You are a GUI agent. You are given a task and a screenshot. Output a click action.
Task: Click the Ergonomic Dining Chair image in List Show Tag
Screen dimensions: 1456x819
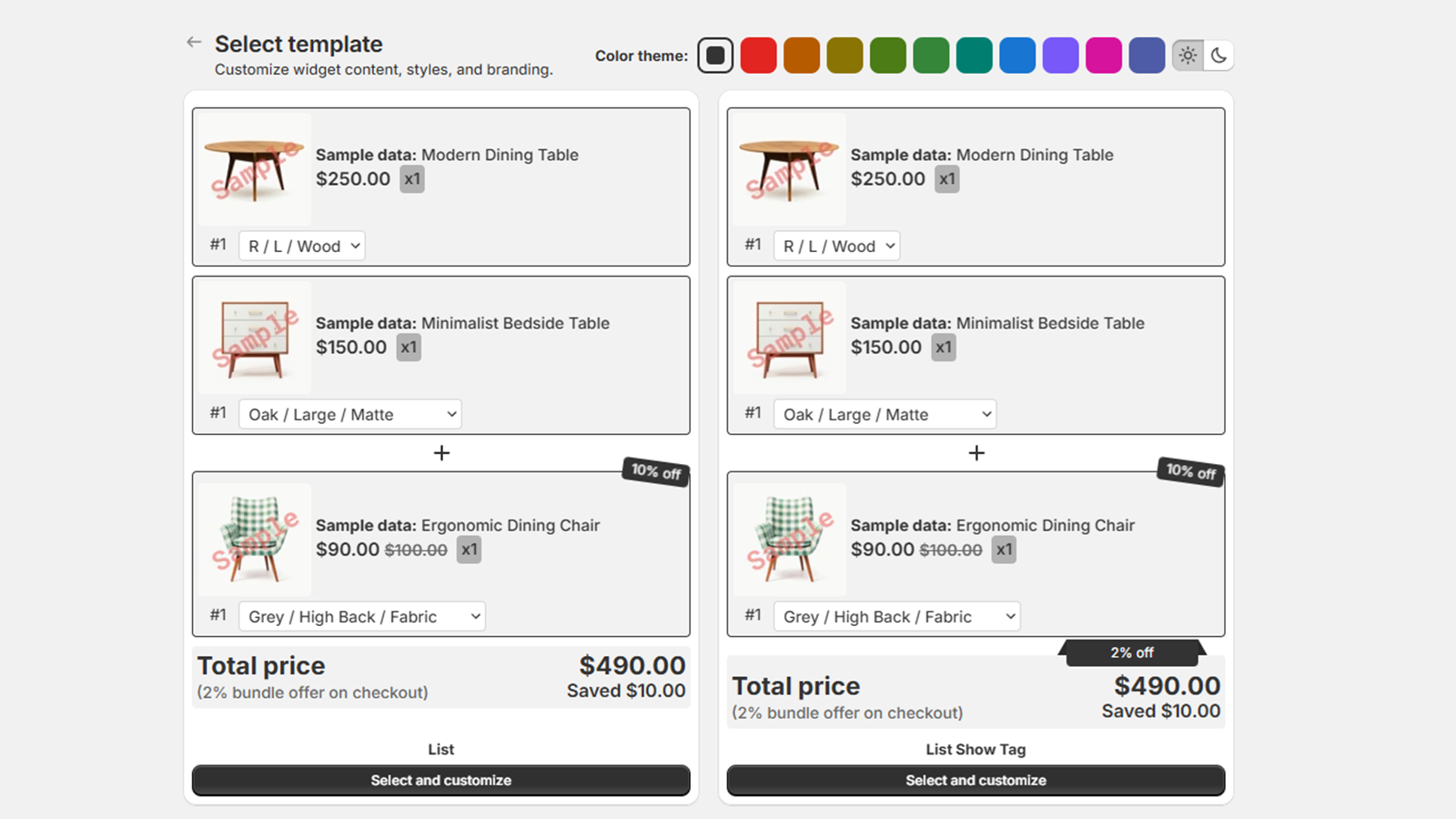tap(790, 540)
